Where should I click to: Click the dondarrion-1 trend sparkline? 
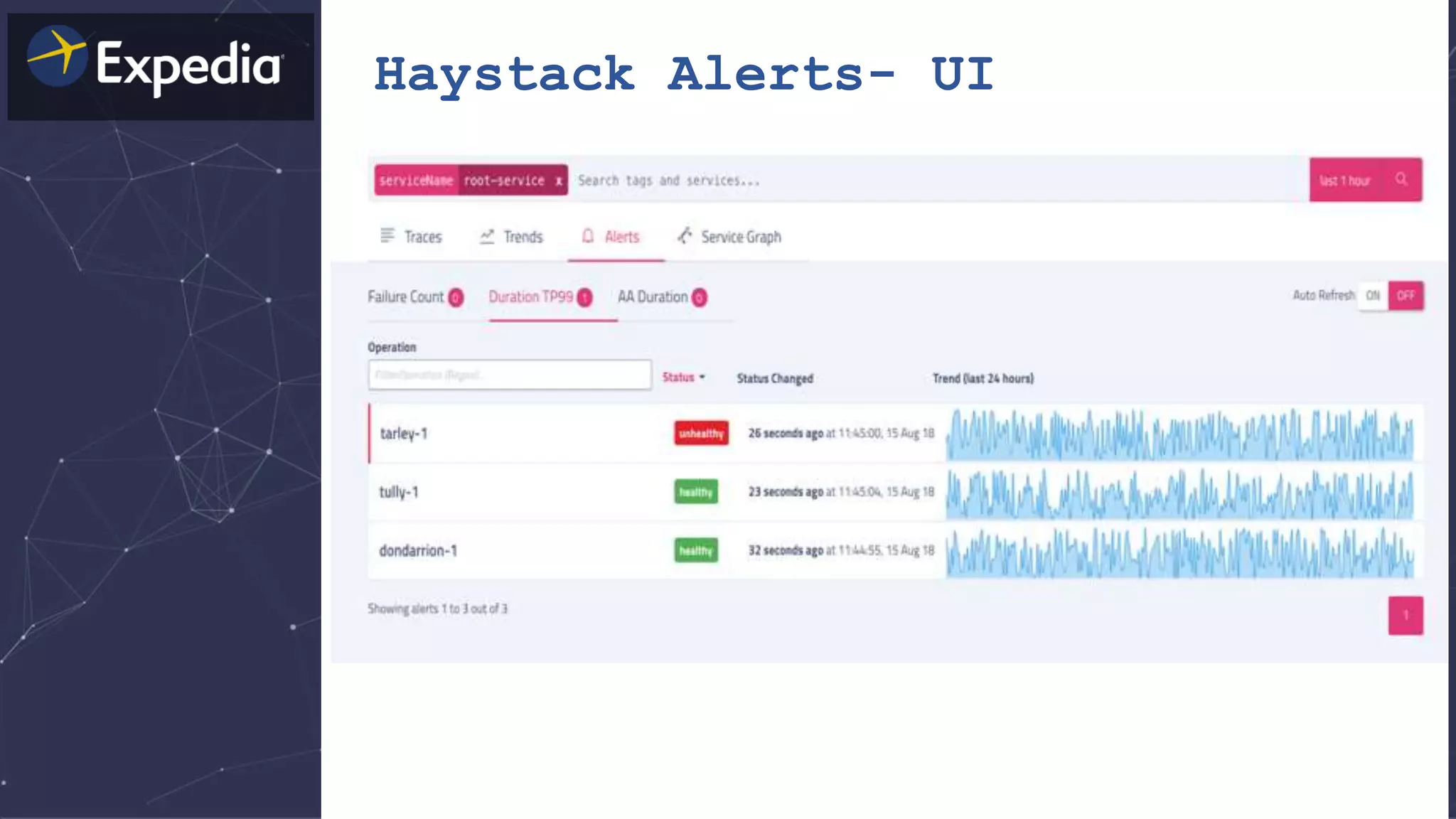(1179, 552)
